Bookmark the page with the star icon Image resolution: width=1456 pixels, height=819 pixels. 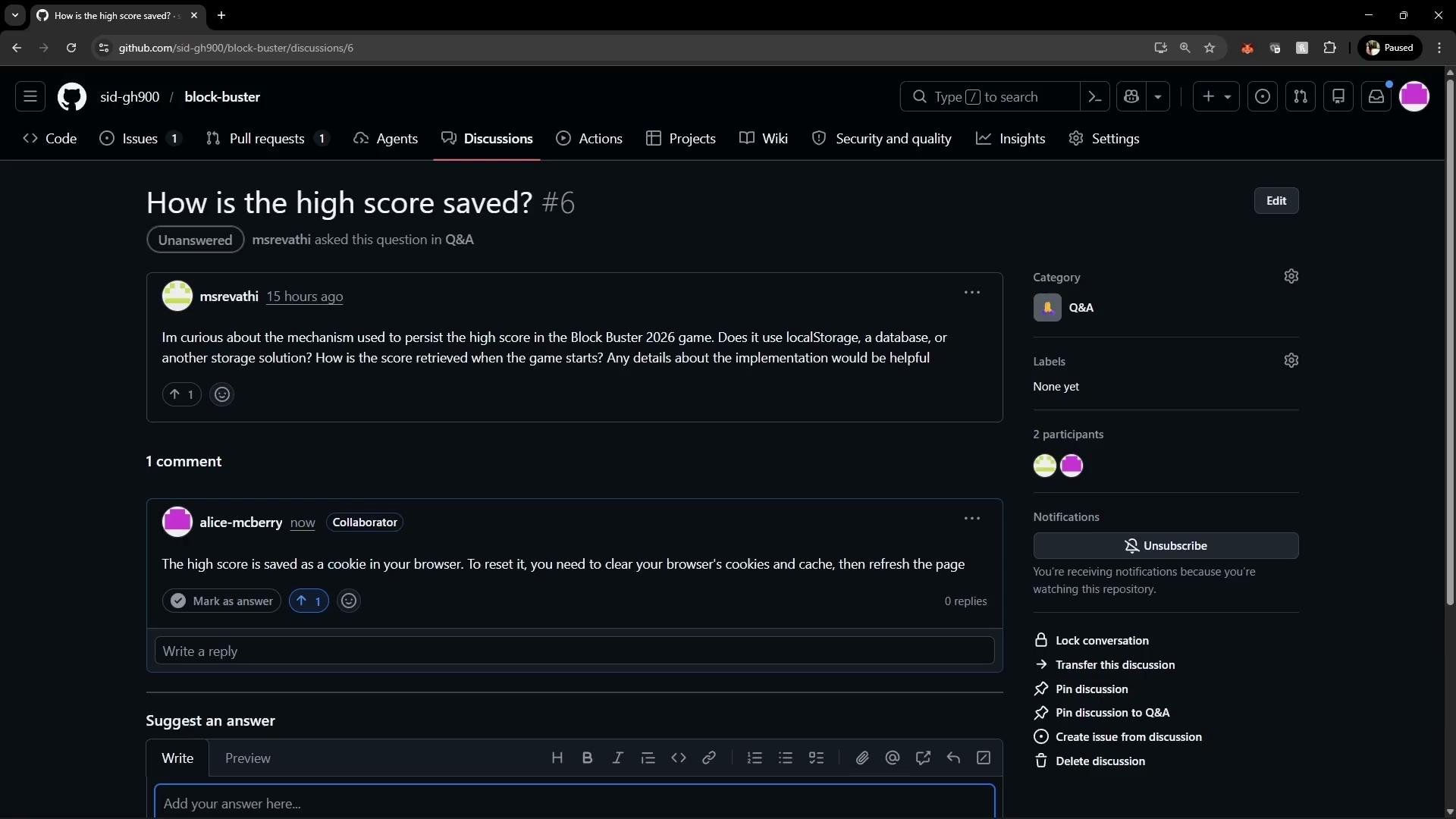pos(1210,48)
